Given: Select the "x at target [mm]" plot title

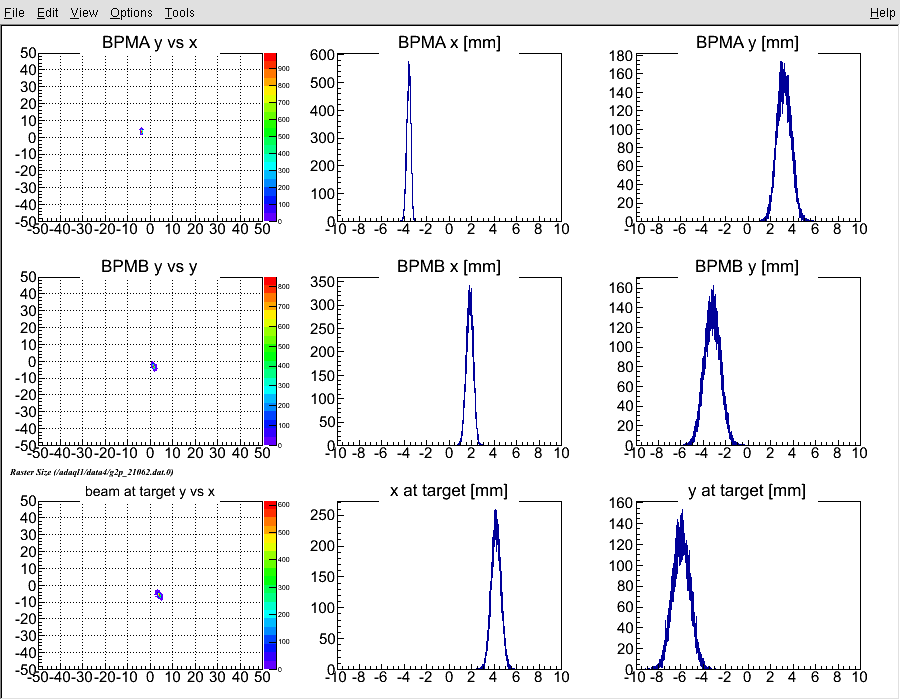Looking at the screenshot, I should 449,491.
